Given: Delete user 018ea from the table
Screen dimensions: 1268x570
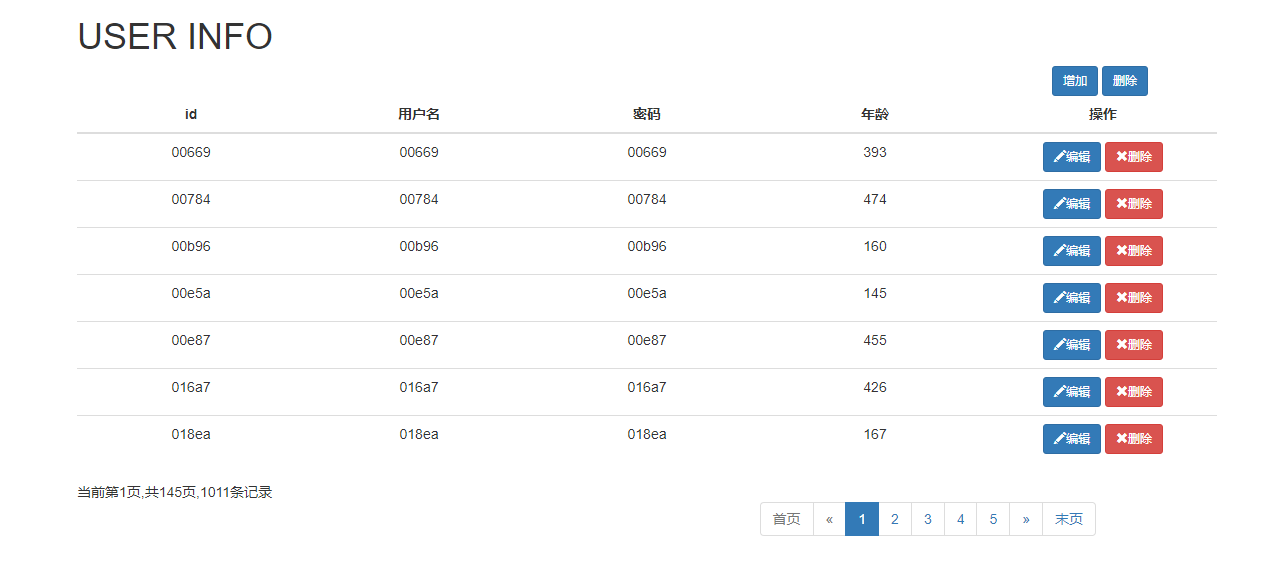Looking at the screenshot, I should (x=1134, y=439).
